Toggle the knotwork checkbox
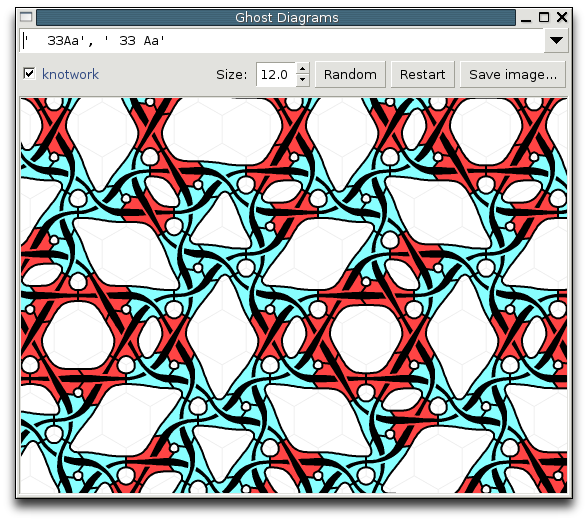This screenshot has height=522, width=588. [29, 74]
